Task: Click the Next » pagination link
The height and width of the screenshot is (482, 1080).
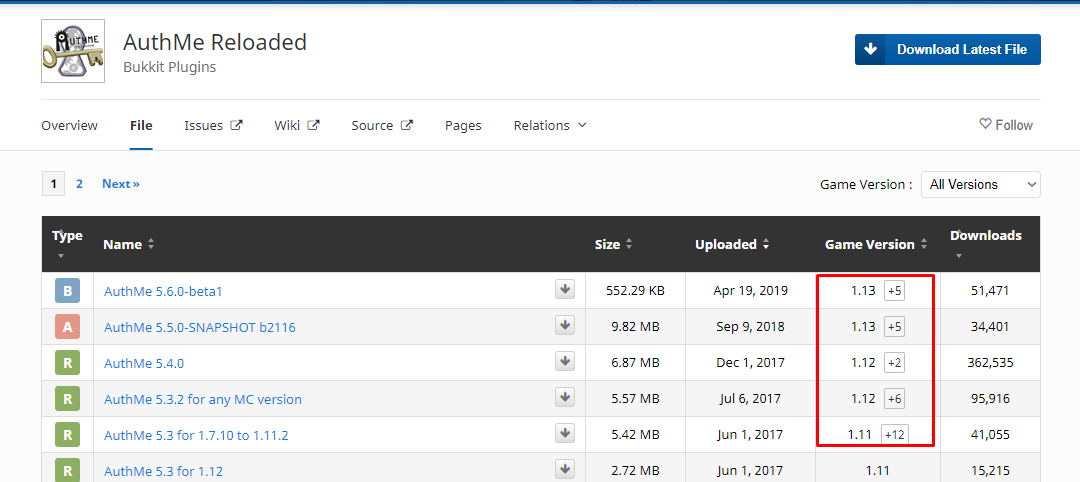Action: point(121,184)
